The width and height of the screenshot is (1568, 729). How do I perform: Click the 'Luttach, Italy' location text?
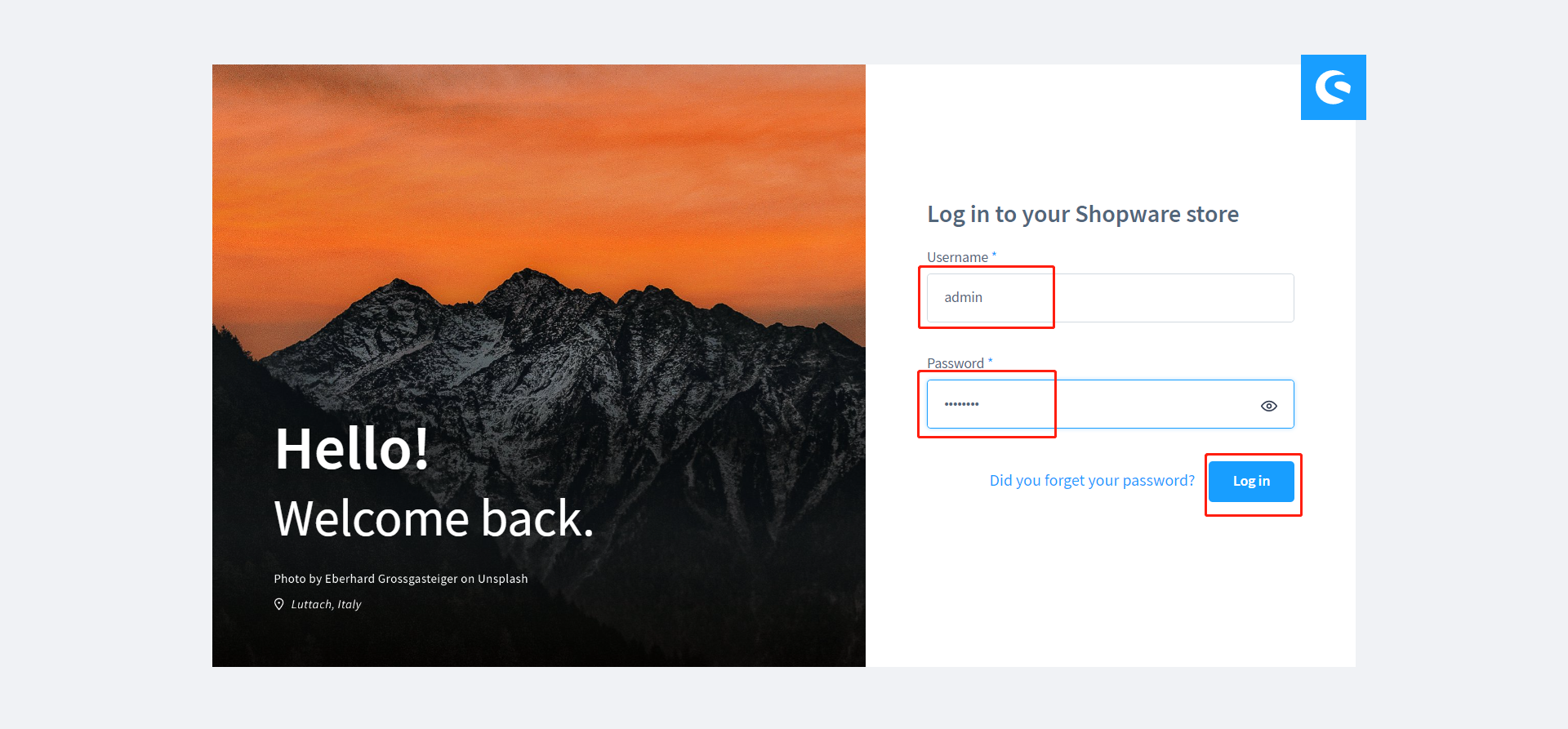coord(326,604)
